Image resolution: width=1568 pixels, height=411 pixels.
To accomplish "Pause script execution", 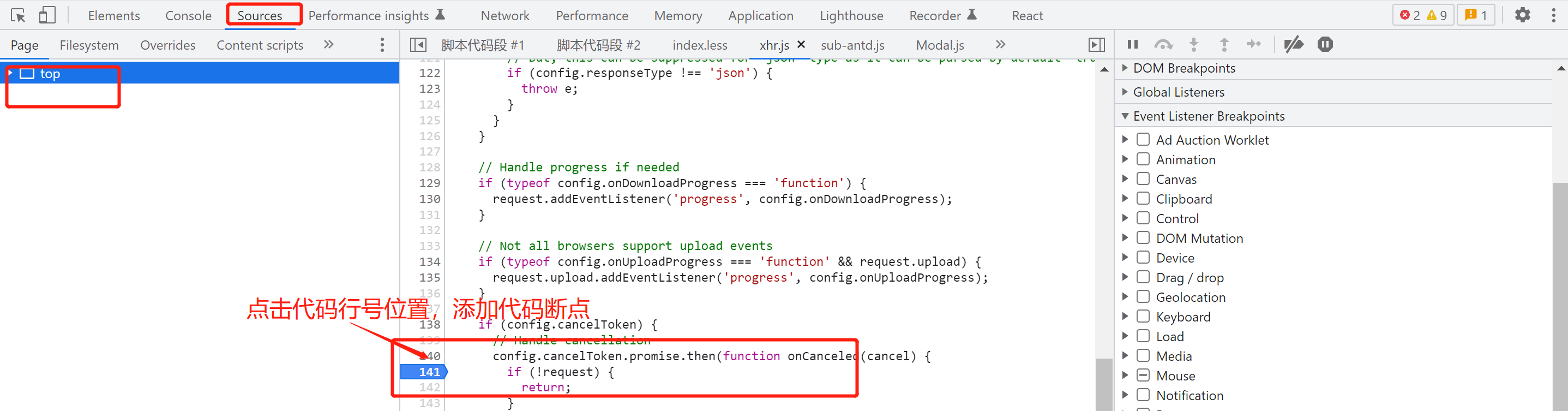I will [x=1132, y=44].
